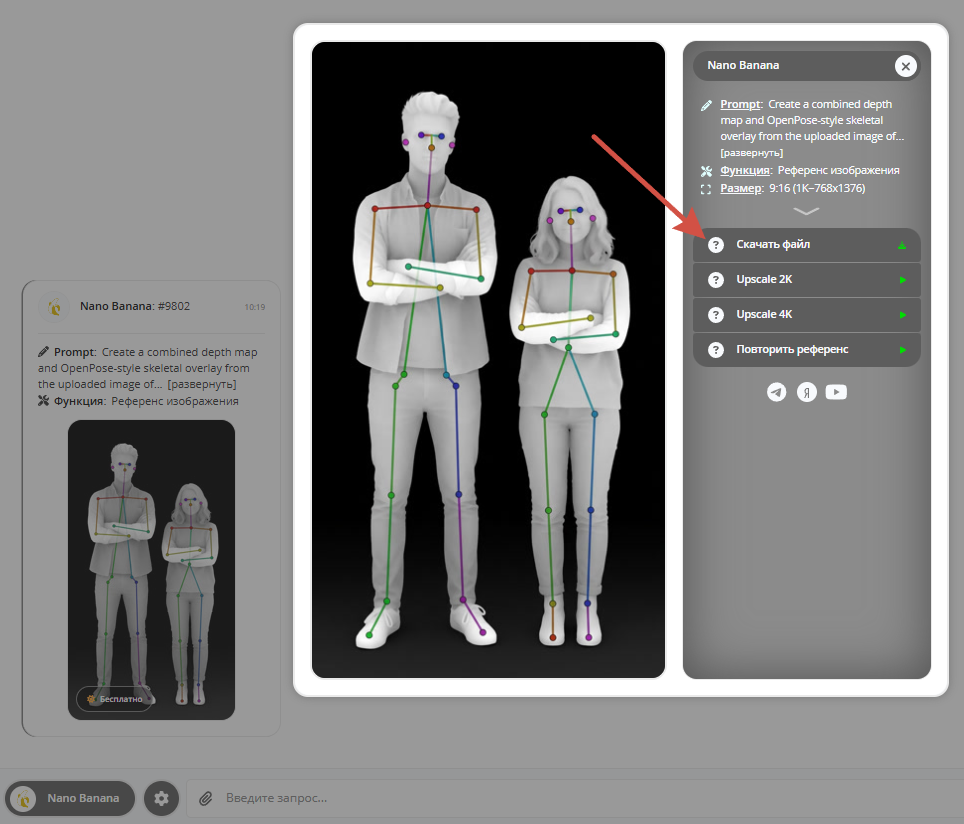Click the Prompt link in side panel
The image size is (964, 824).
point(740,104)
